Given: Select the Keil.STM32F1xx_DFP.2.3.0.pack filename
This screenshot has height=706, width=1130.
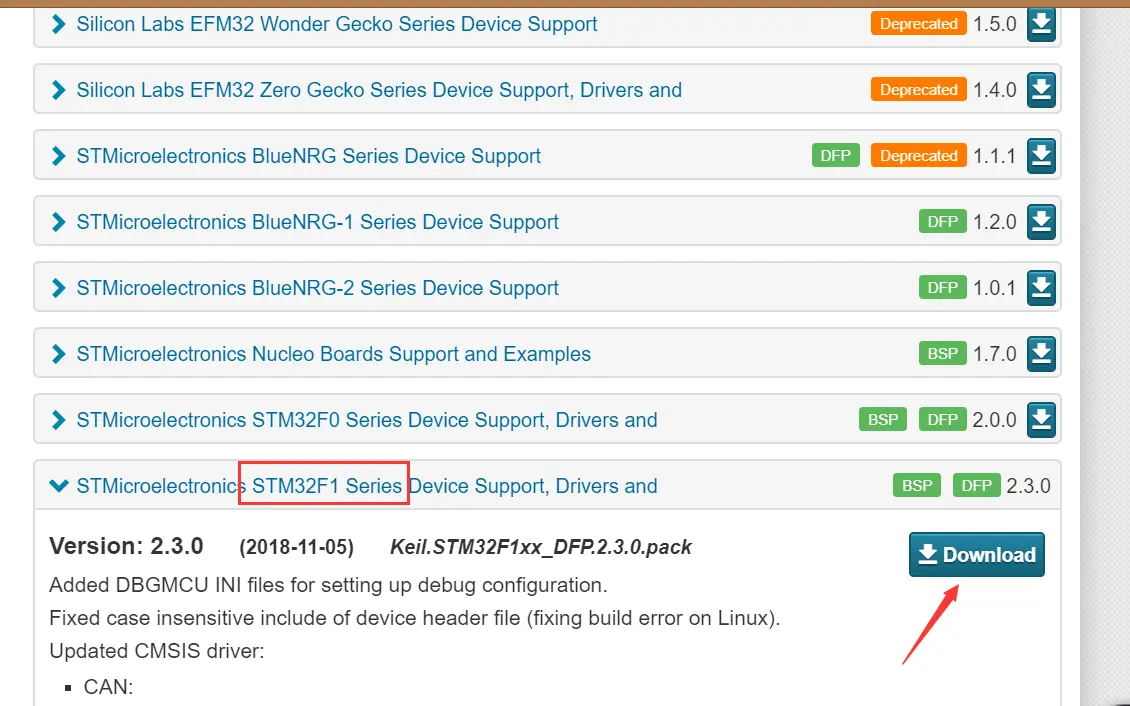Looking at the screenshot, I should point(540,548).
